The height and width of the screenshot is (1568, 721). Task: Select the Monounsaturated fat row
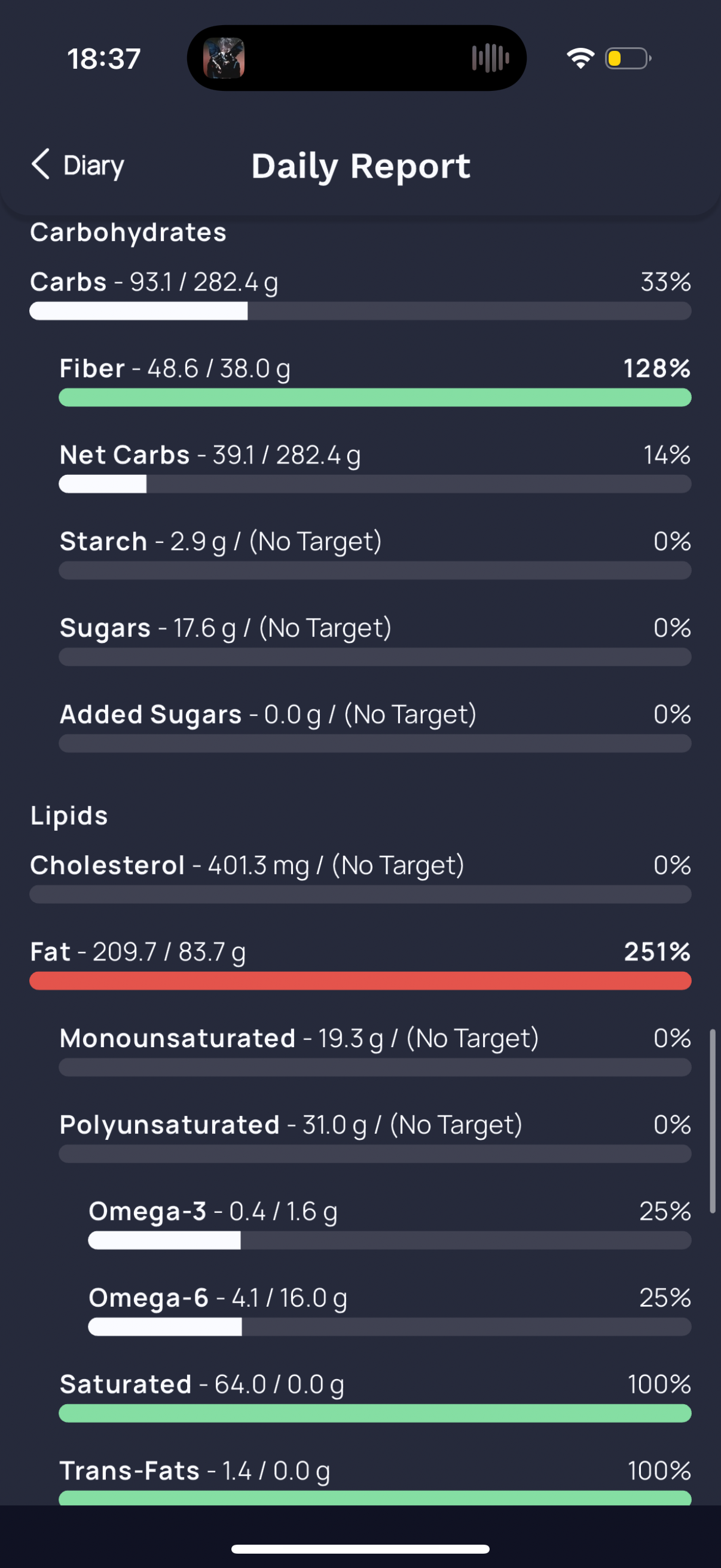click(375, 1051)
